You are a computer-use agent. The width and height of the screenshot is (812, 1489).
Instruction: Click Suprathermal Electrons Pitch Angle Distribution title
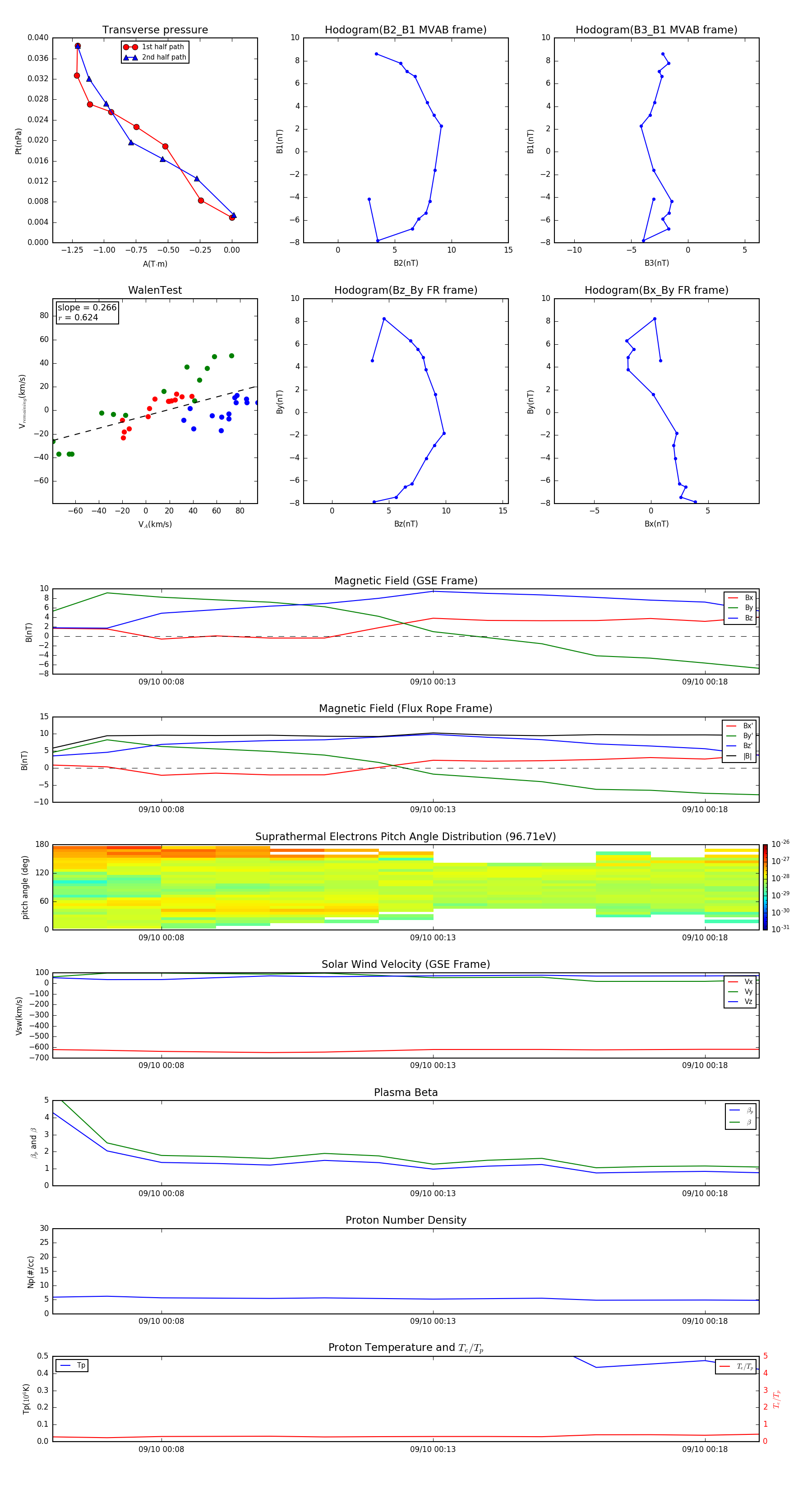(406, 837)
